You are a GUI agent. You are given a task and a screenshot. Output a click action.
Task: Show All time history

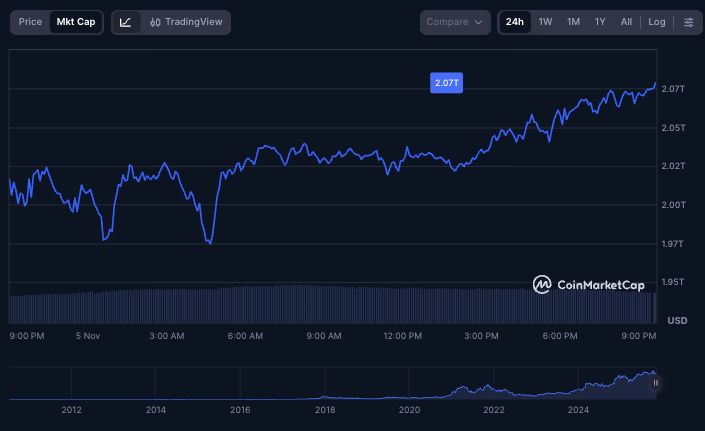pyautogui.click(x=626, y=22)
